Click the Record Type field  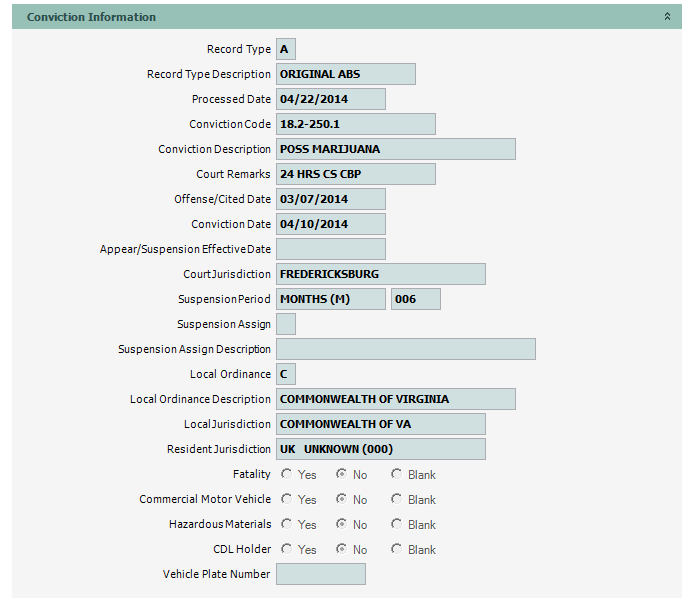coord(285,49)
